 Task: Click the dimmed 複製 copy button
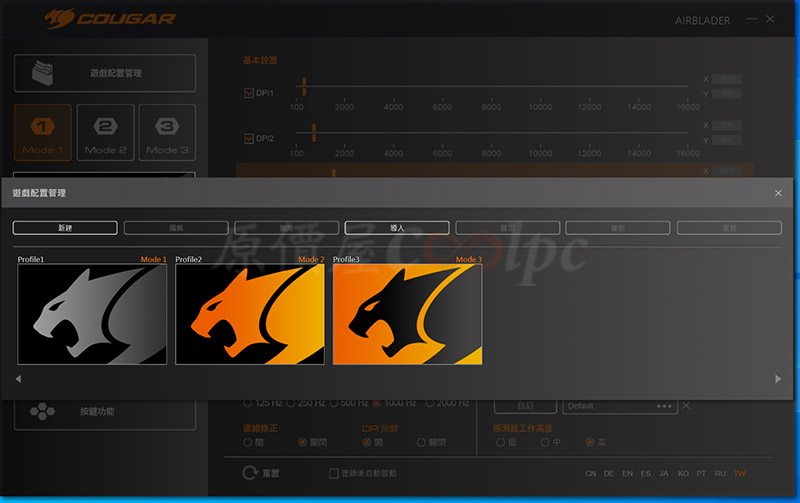pos(618,228)
